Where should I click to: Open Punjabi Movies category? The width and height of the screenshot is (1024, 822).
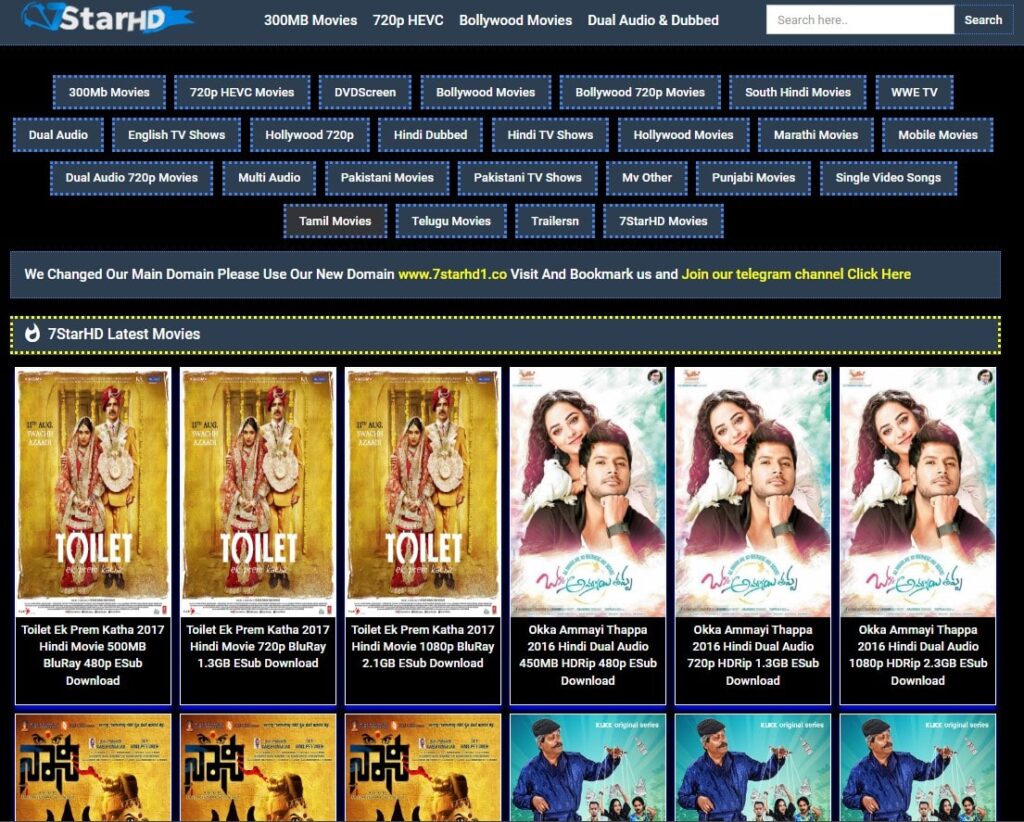[753, 178]
